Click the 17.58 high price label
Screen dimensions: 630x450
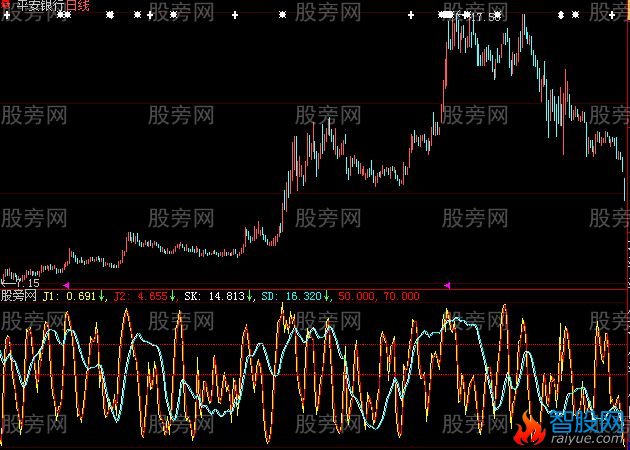tap(486, 17)
